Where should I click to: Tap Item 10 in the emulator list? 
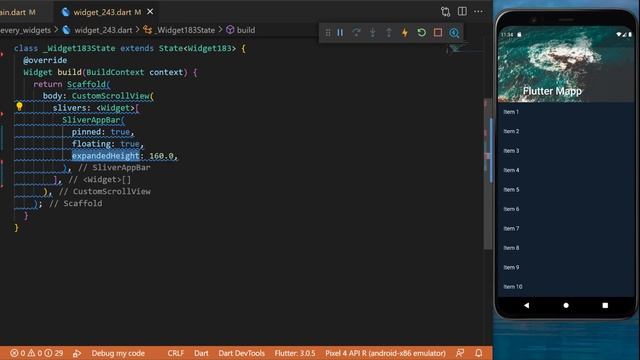(x=566, y=287)
